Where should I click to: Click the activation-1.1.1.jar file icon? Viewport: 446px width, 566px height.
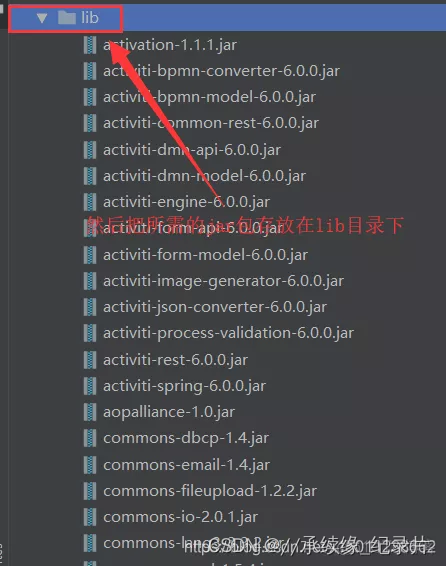coord(90,45)
